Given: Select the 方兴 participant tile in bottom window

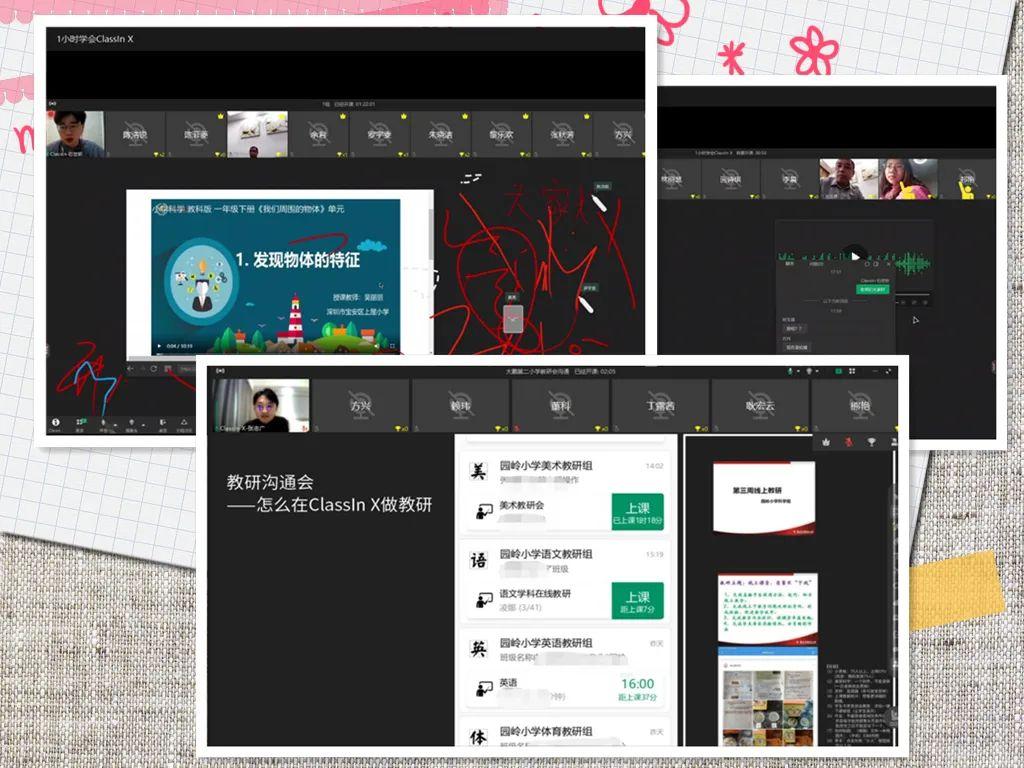Looking at the screenshot, I should [360, 407].
